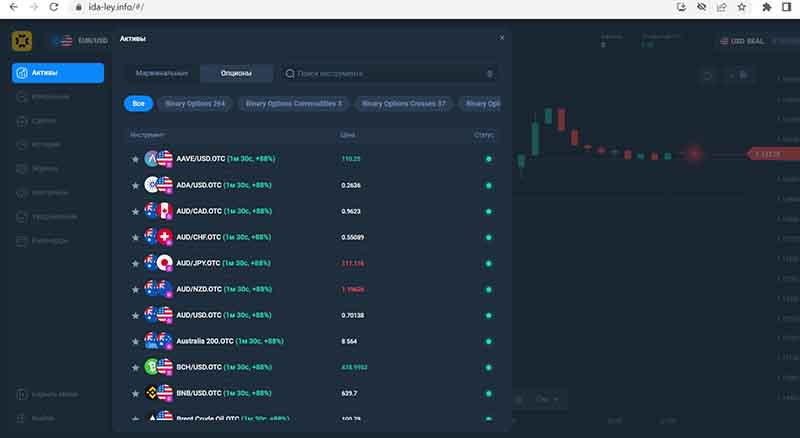The width and height of the screenshot is (800, 438).
Task: Click the BNB/USD.OTC coin icon
Action: (x=152, y=393)
